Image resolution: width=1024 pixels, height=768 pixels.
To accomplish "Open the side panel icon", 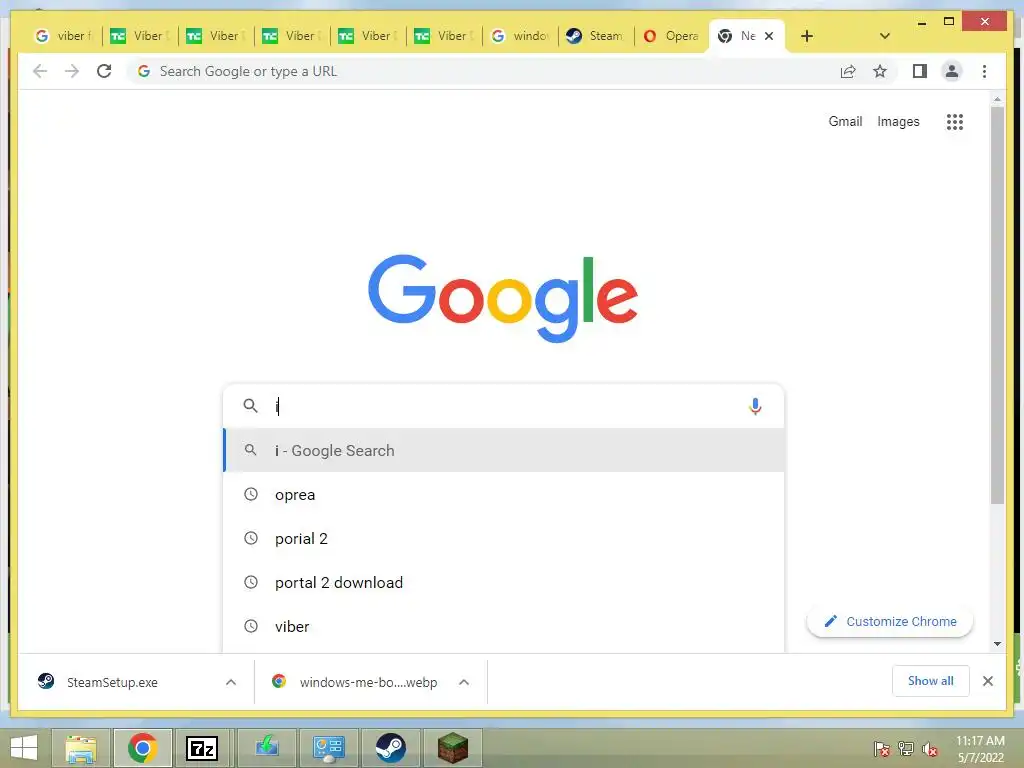I will click(x=920, y=71).
